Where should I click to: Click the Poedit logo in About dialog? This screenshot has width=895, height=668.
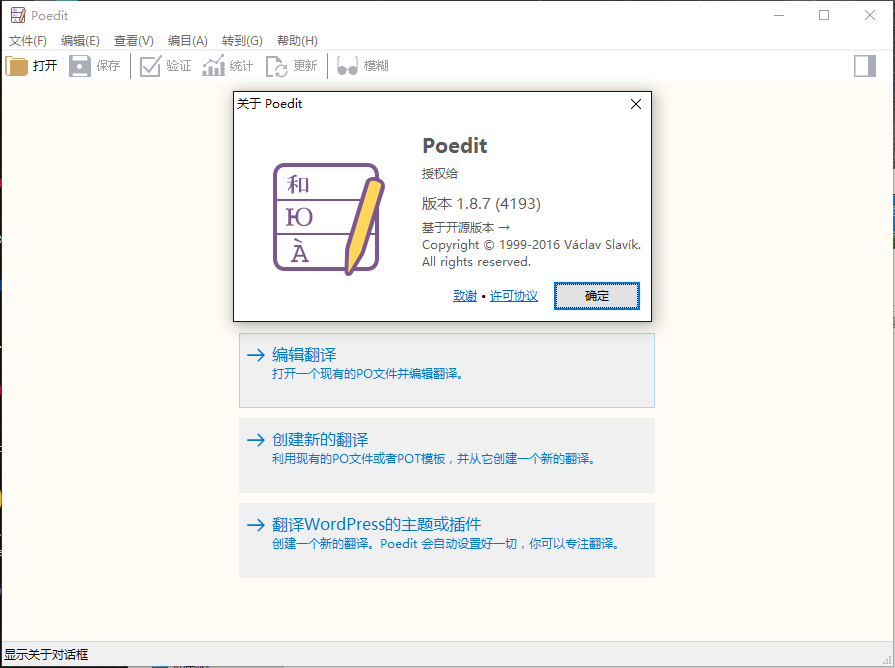[329, 218]
